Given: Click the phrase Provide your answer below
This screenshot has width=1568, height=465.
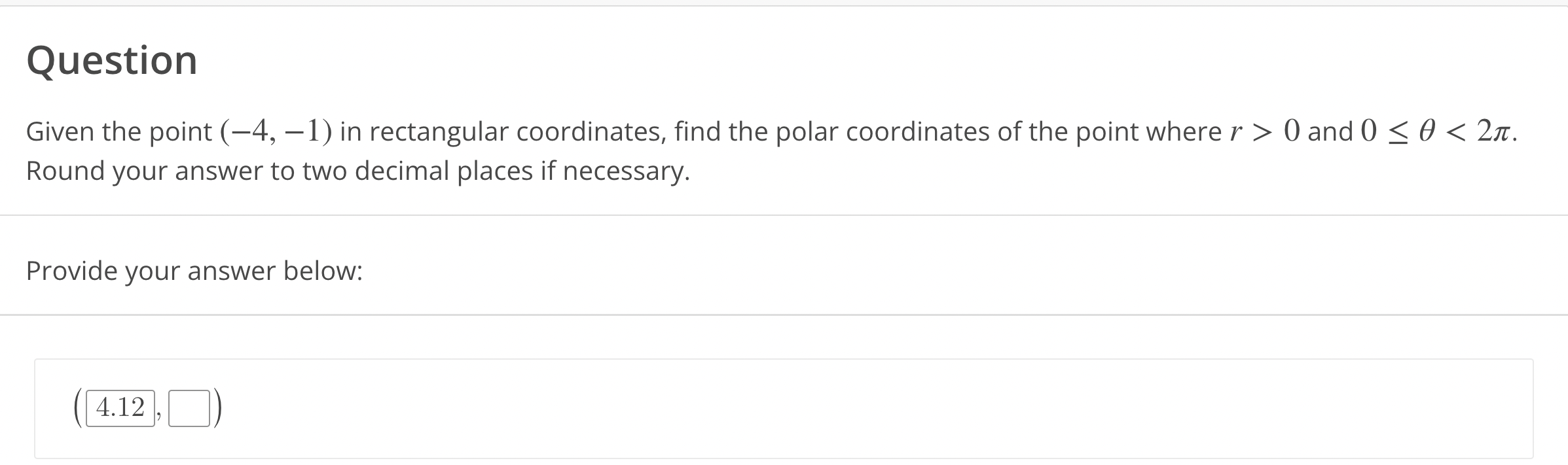Looking at the screenshot, I should pos(194,270).
